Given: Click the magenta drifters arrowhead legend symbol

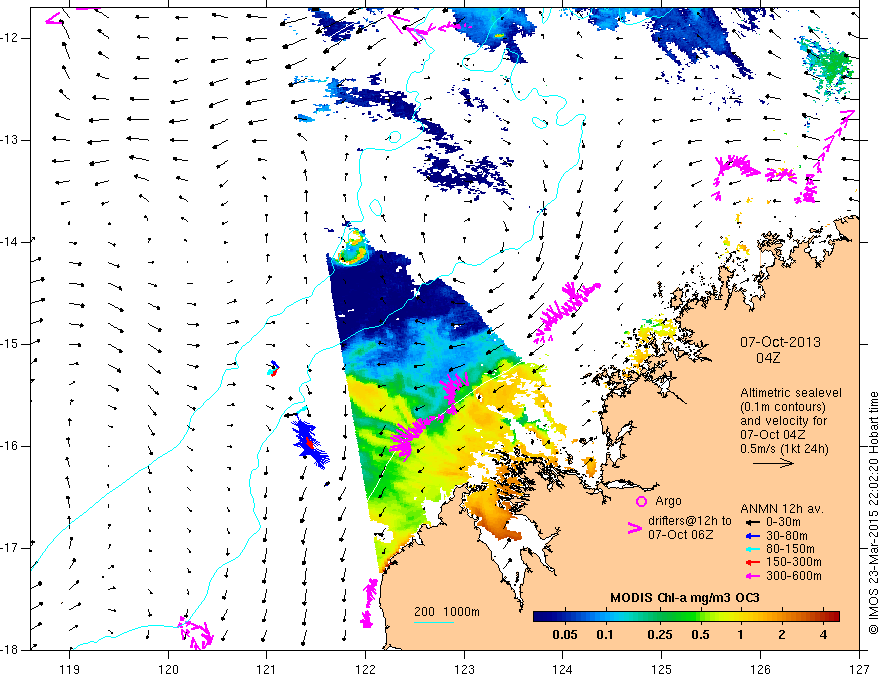Looking at the screenshot, I should pyautogui.click(x=634, y=528).
